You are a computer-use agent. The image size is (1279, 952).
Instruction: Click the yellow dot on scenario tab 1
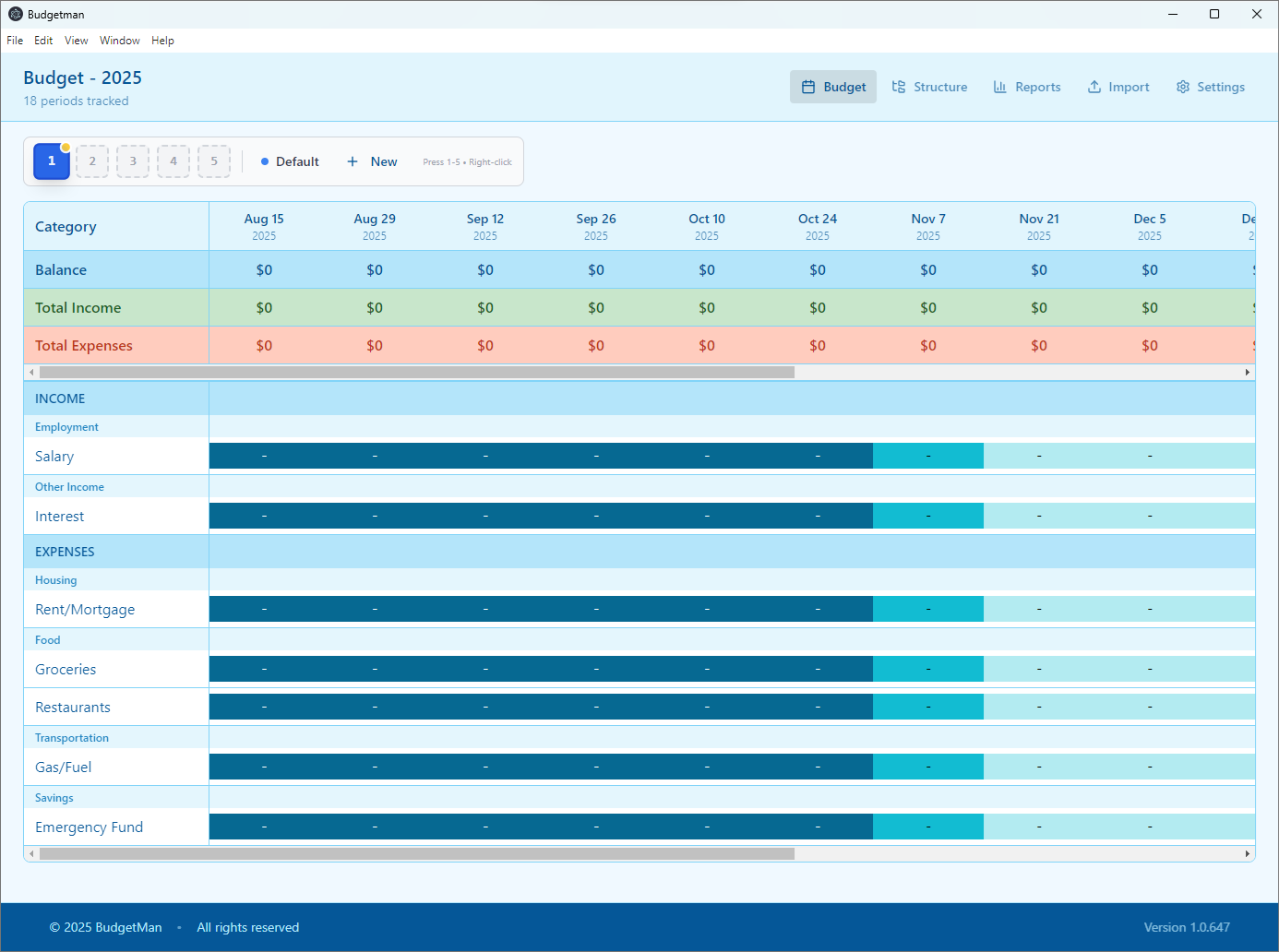coord(65,146)
